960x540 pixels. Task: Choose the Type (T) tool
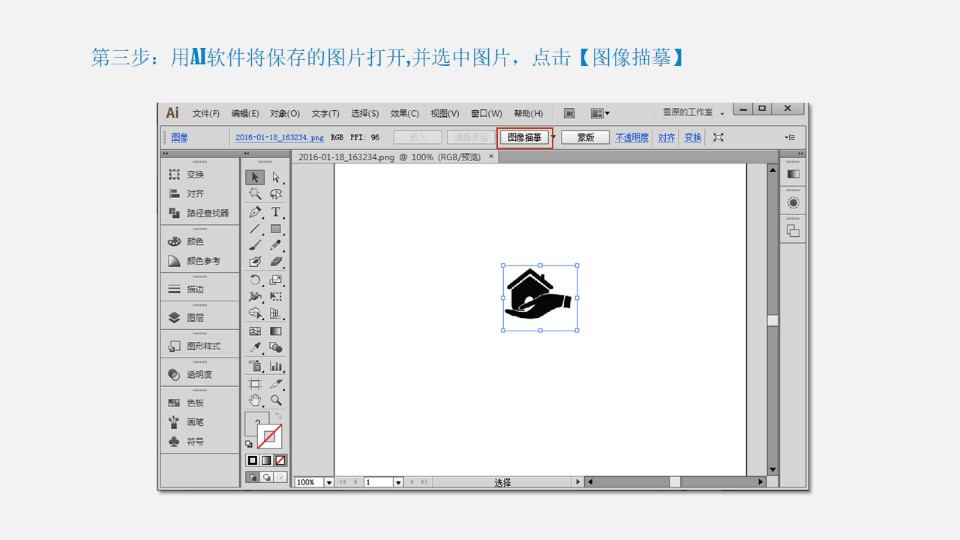click(x=276, y=212)
